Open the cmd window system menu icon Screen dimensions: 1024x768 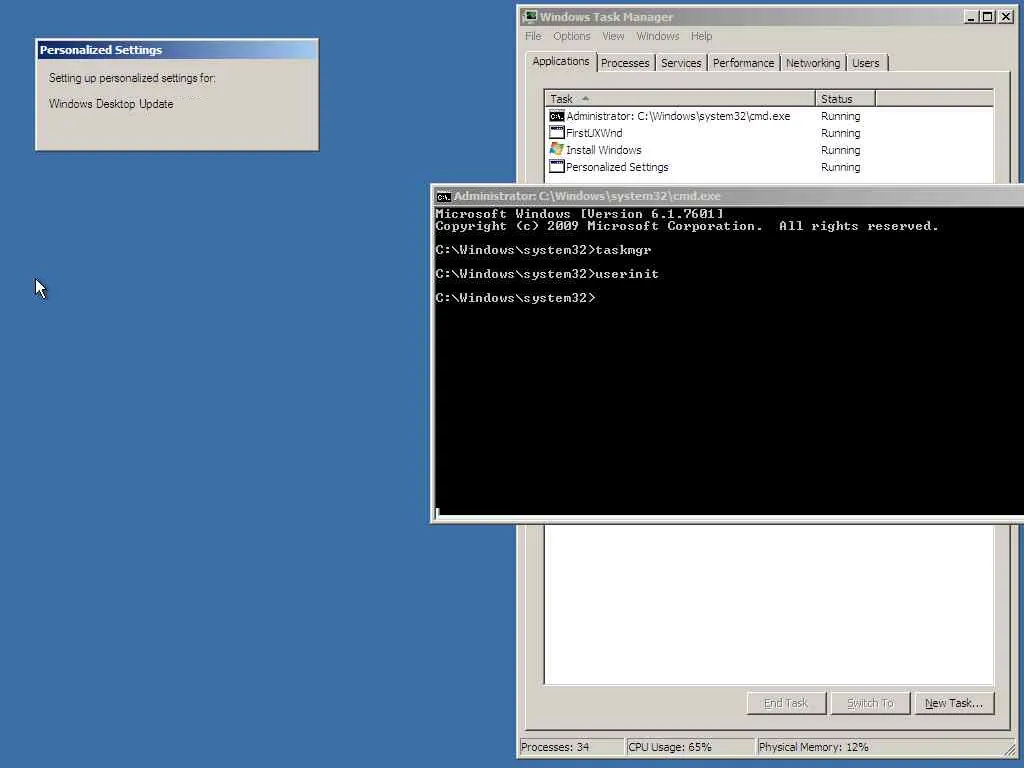pyautogui.click(x=443, y=197)
